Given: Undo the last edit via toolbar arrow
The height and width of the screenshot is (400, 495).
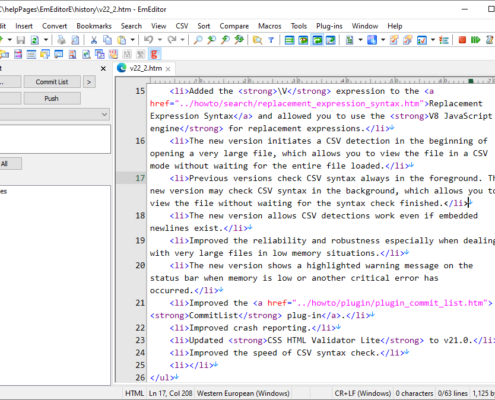Looking at the screenshot, I should 149,40.
